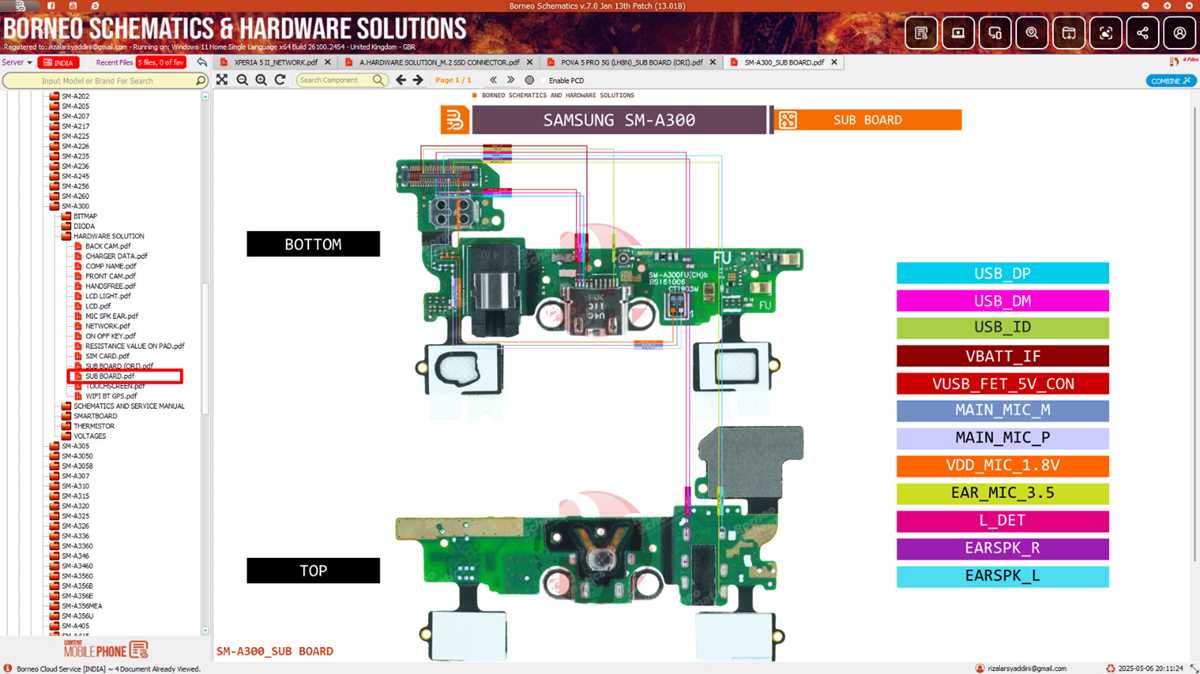Viewport: 1200px width, 674px height.
Task: Open the notes/document list icon in header
Action: [921, 33]
